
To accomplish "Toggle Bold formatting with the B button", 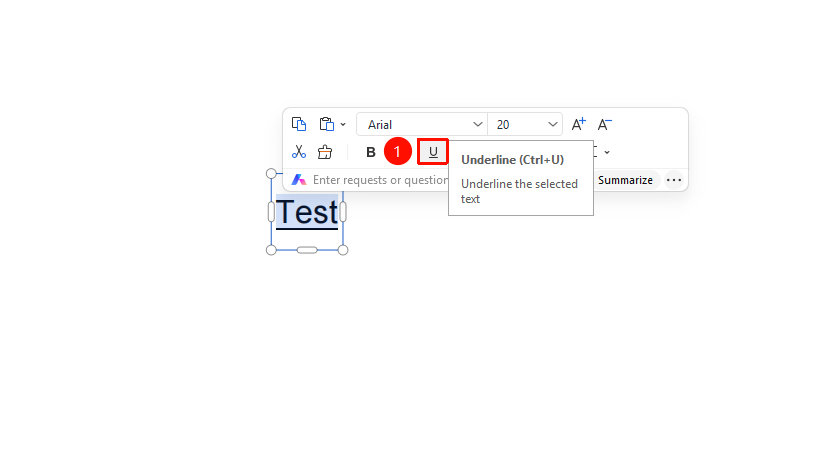I will [x=370, y=153].
